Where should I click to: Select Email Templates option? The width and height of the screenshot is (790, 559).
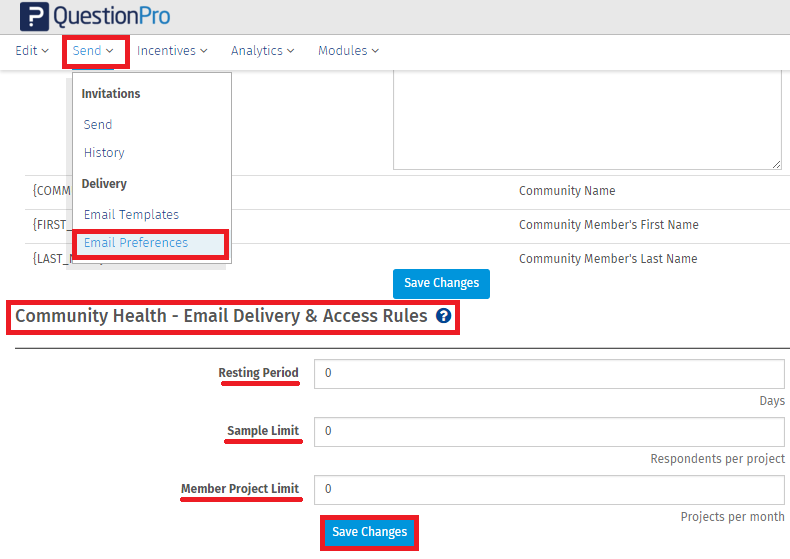[x=131, y=215]
